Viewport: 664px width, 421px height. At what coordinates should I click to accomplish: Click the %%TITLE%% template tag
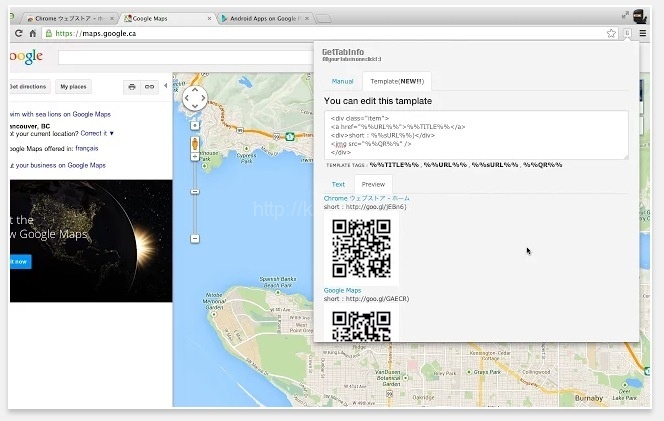[x=394, y=165]
